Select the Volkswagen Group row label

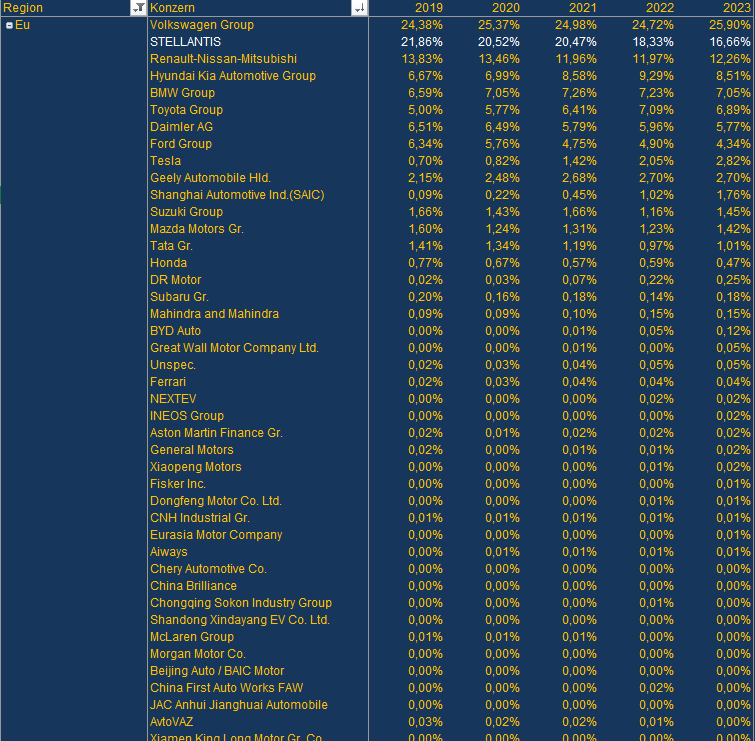click(x=202, y=25)
